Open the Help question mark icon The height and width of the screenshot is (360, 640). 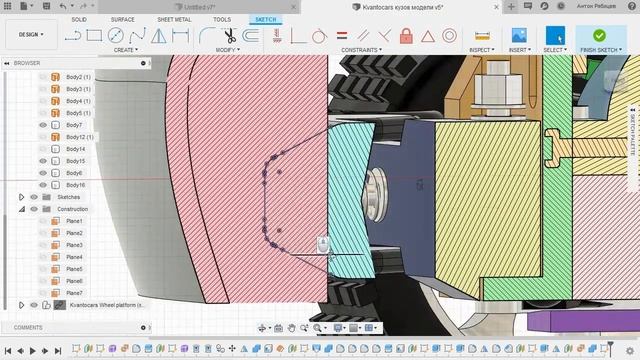631,6
